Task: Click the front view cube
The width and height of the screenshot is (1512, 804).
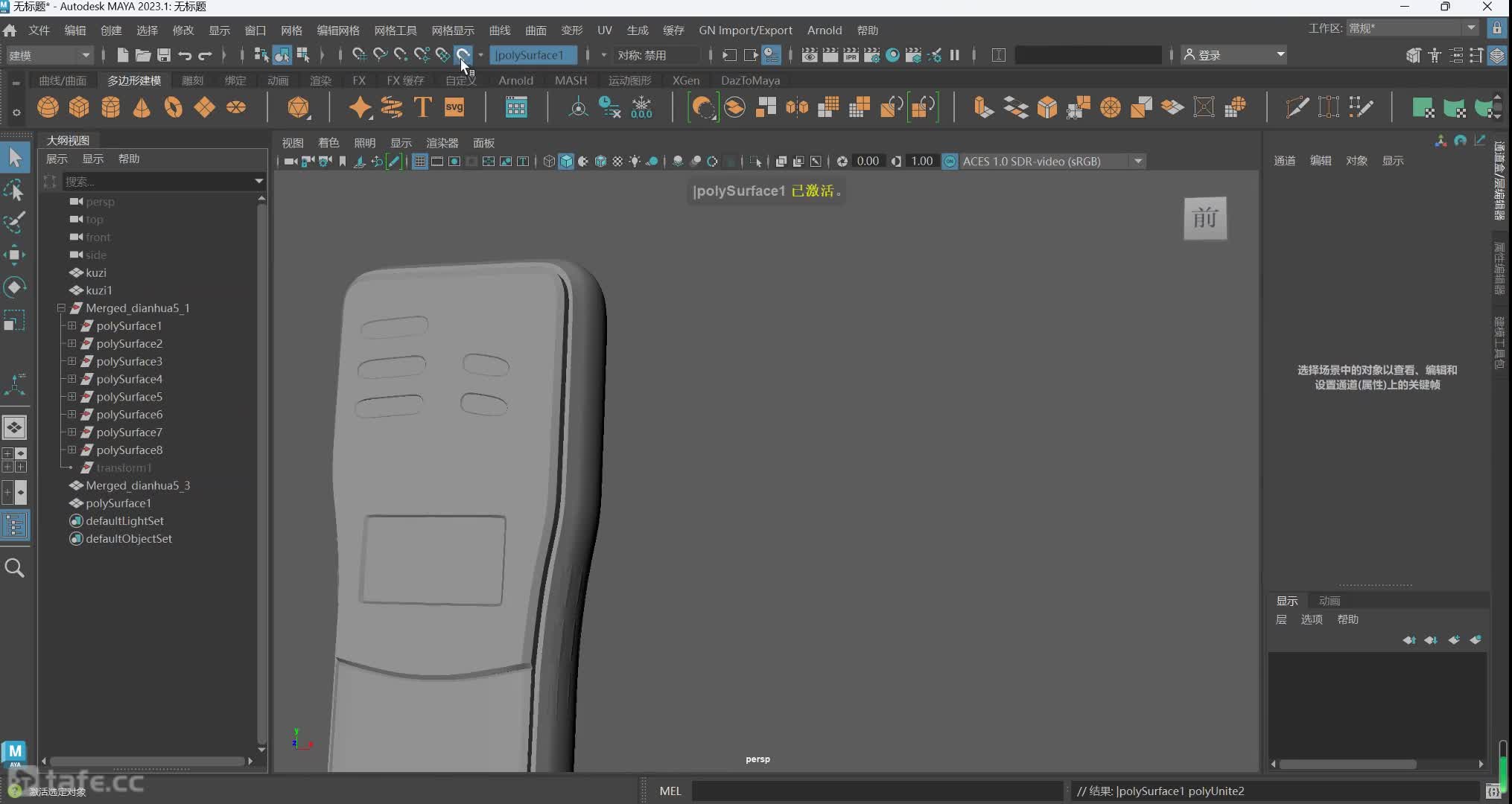Action: point(1205,218)
